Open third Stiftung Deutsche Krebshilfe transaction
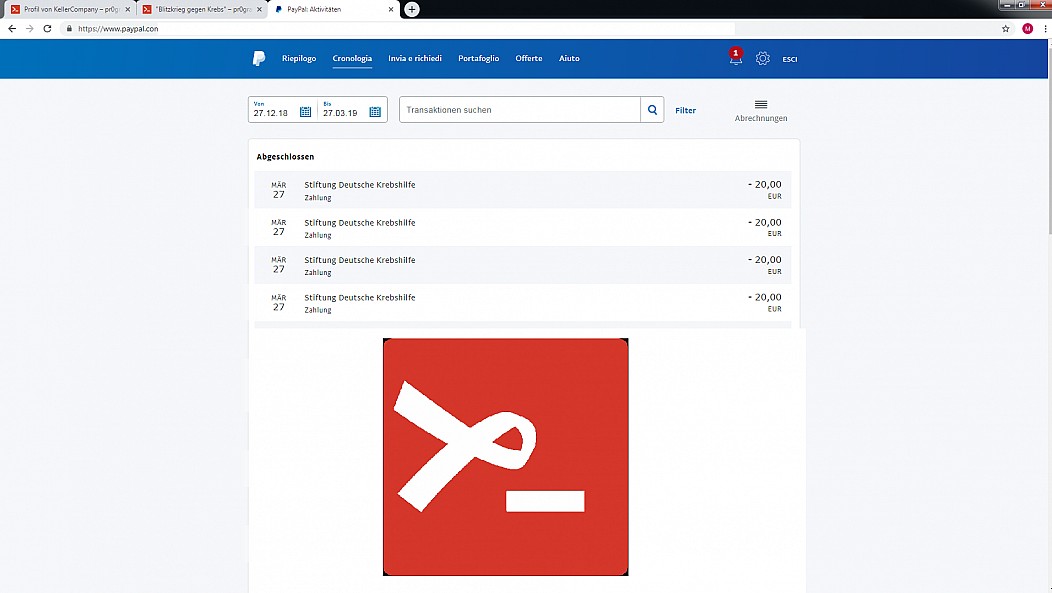The width and height of the screenshot is (1052, 593). (523, 265)
